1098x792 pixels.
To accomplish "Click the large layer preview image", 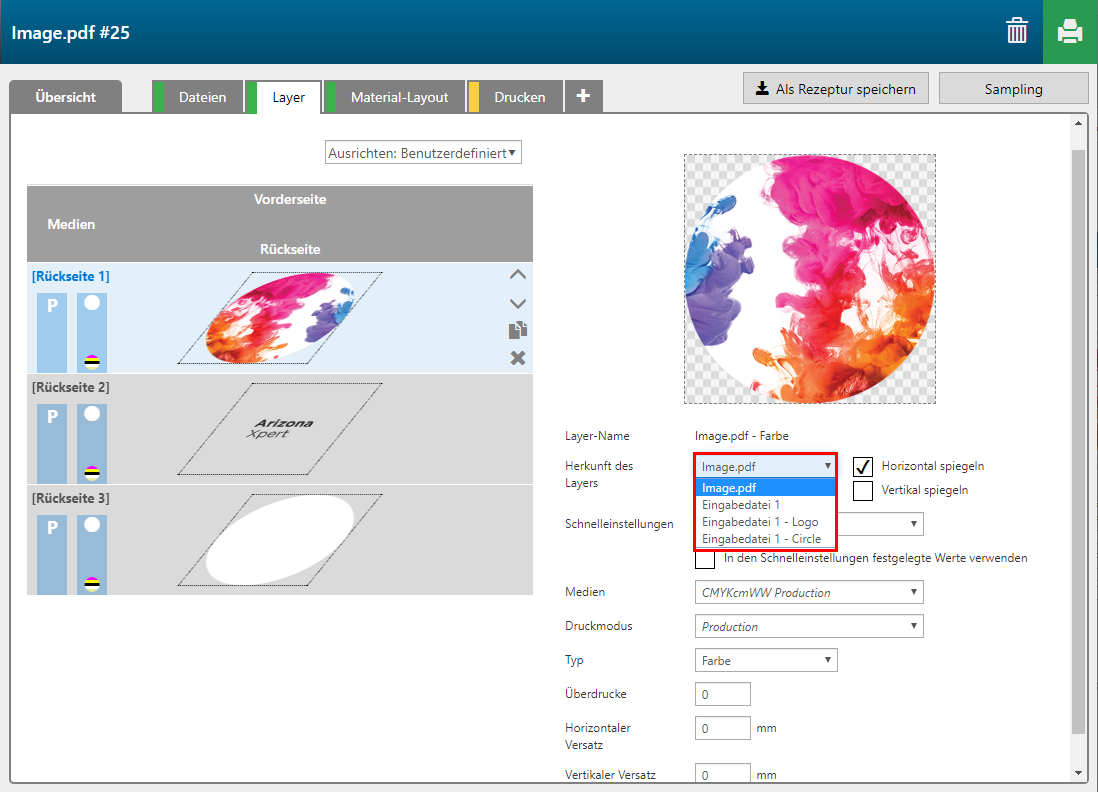I will tap(809, 279).
